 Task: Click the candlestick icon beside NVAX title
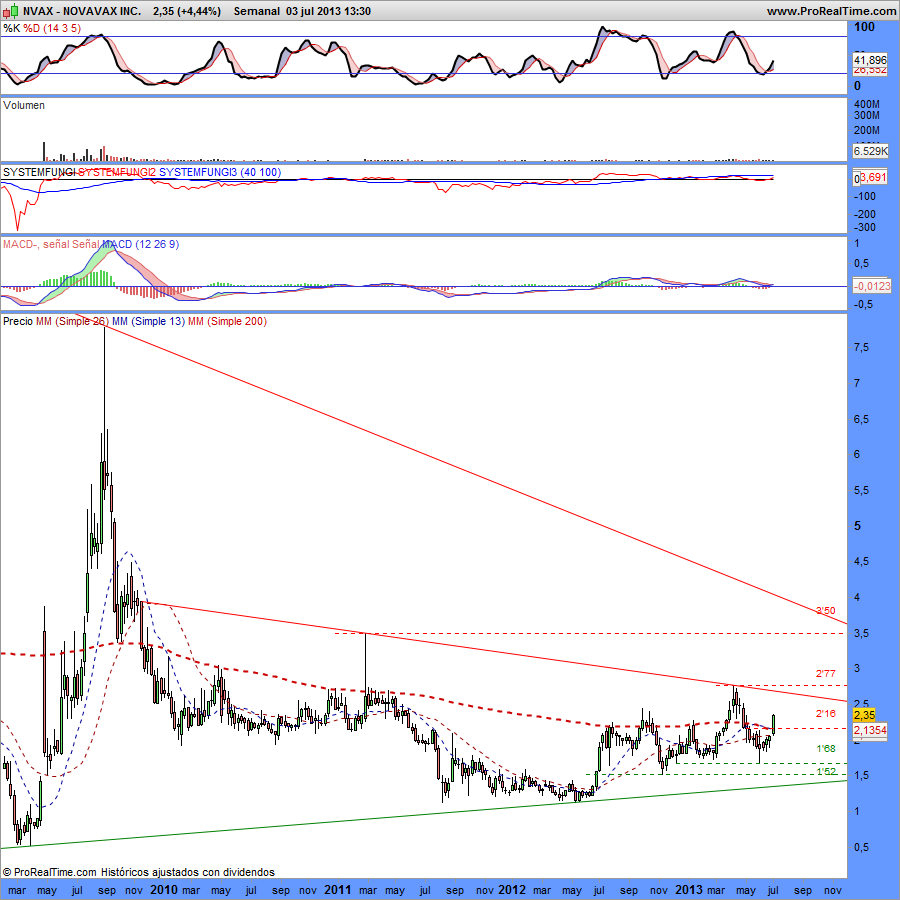10,11
